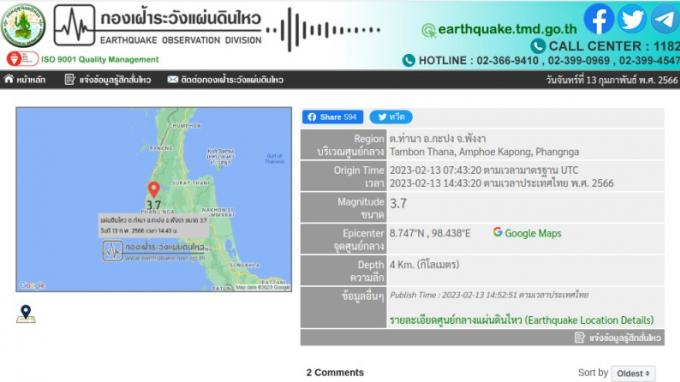Screen dimensions: 680x382
Task: Open the Facebook page icon in header
Action: [599, 19]
